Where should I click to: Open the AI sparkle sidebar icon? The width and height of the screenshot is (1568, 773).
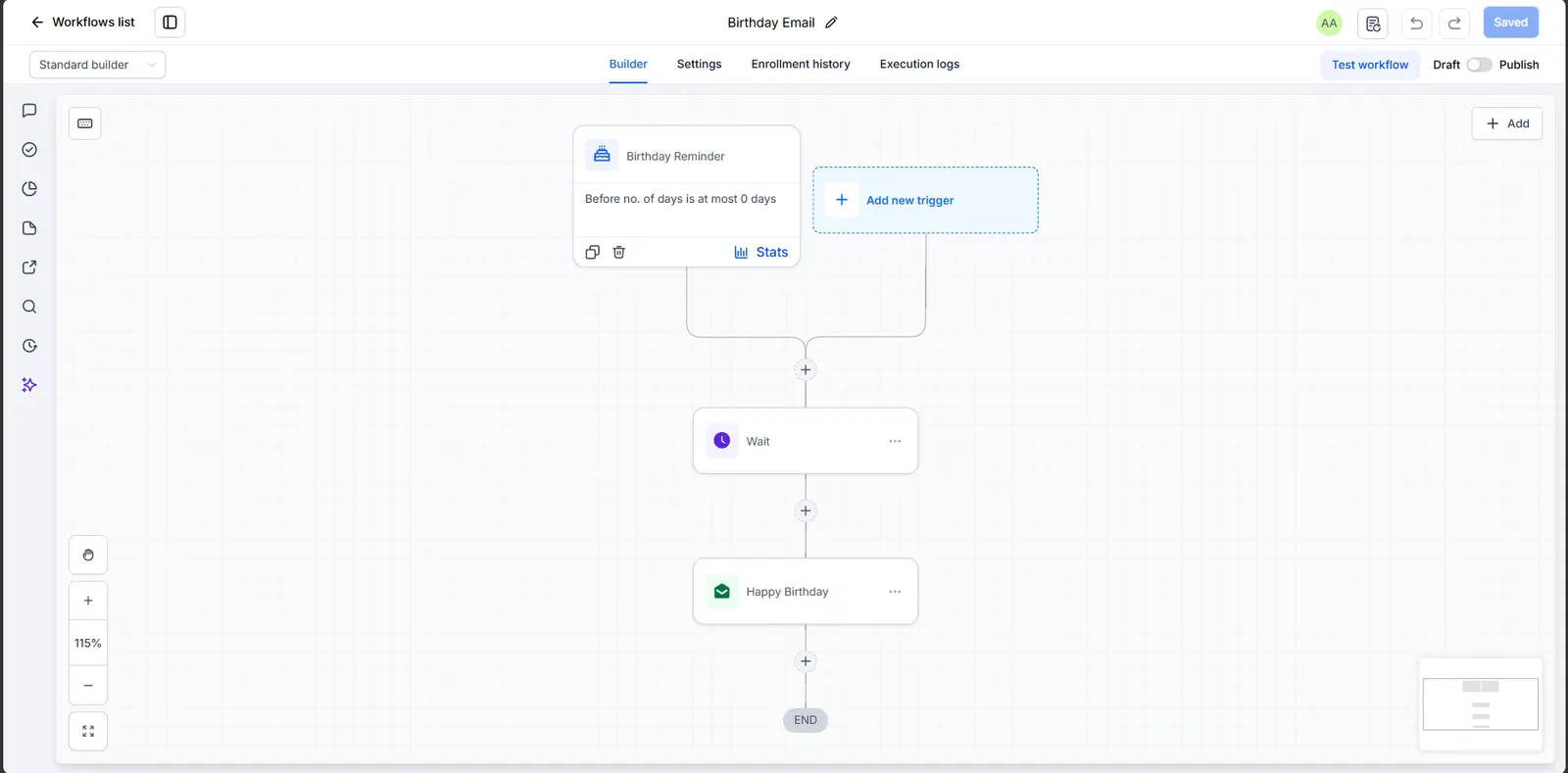click(x=29, y=385)
